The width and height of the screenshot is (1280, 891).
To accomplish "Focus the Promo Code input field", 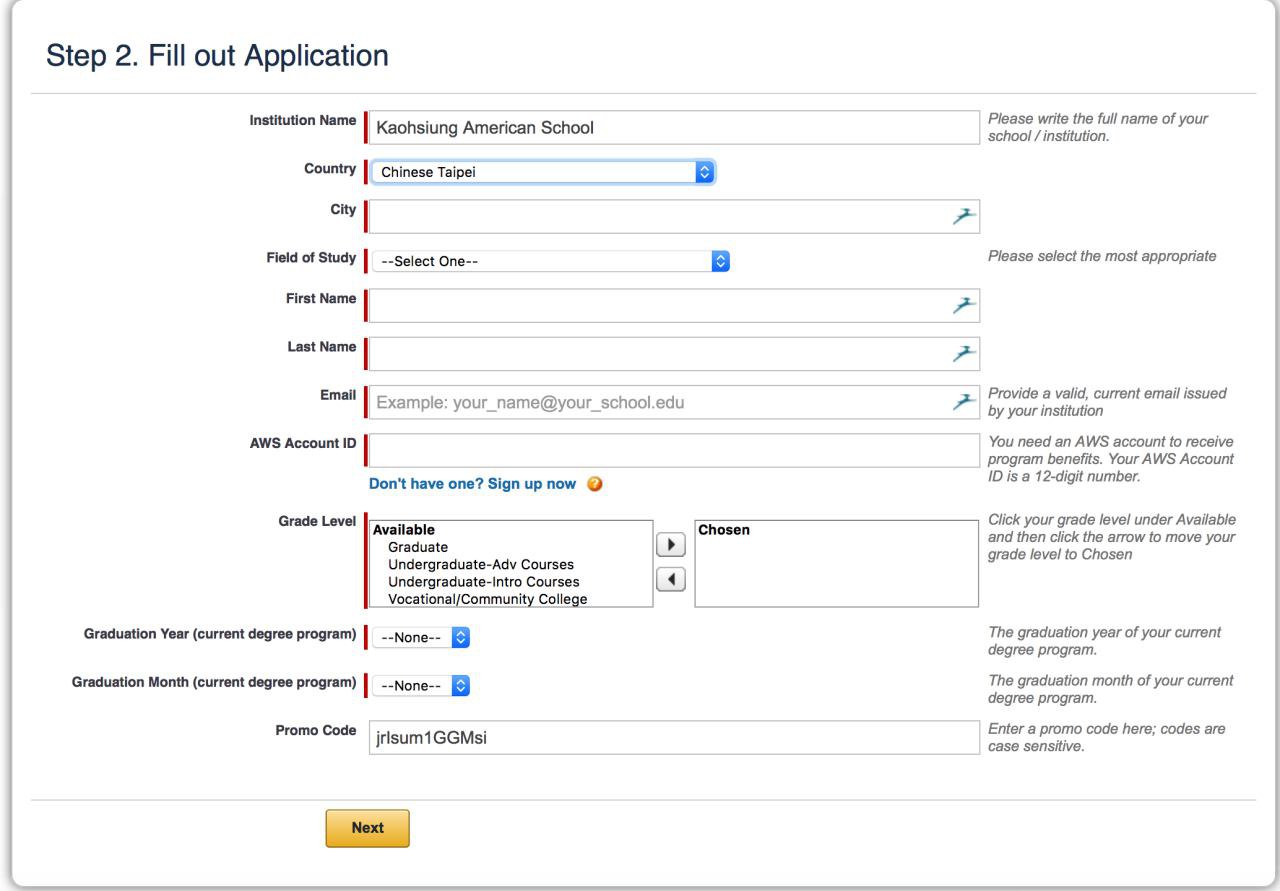I will pos(674,738).
